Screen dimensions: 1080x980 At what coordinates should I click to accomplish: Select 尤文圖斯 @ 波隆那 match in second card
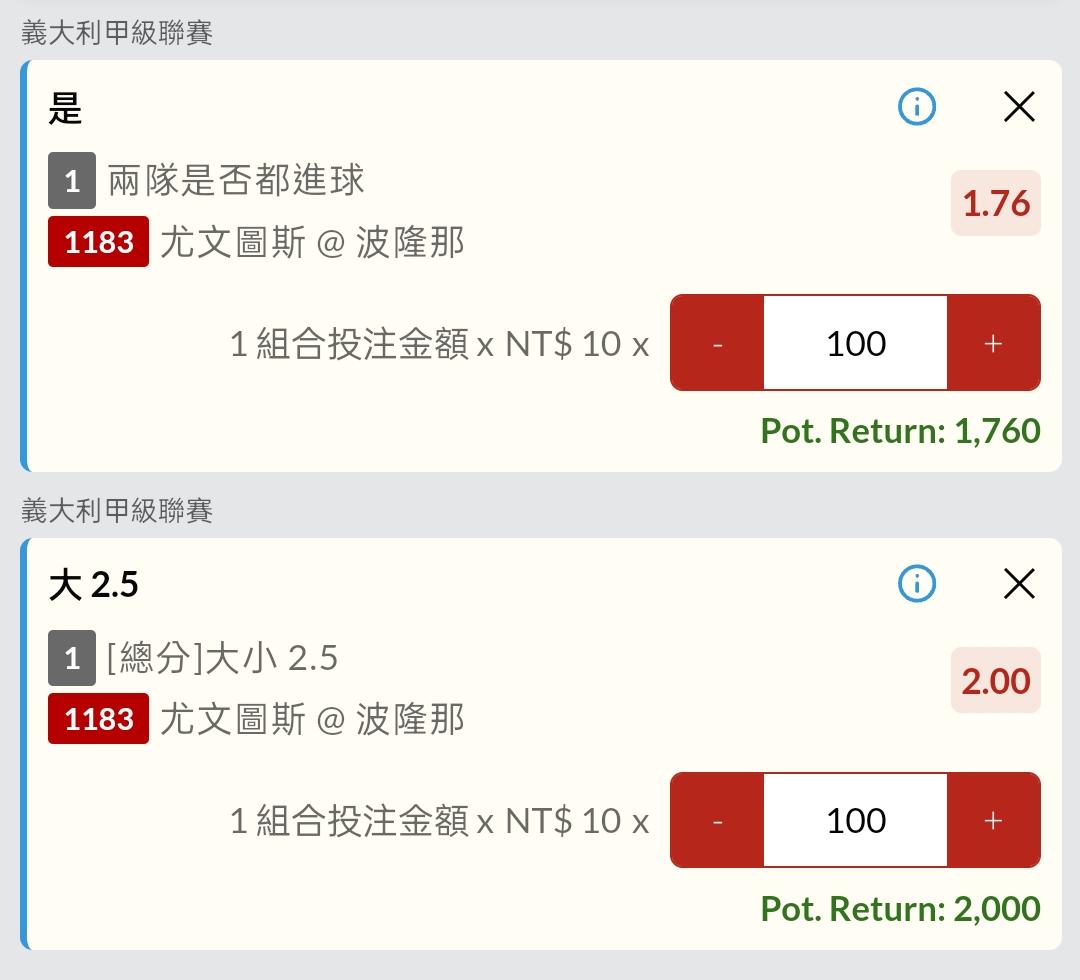312,720
